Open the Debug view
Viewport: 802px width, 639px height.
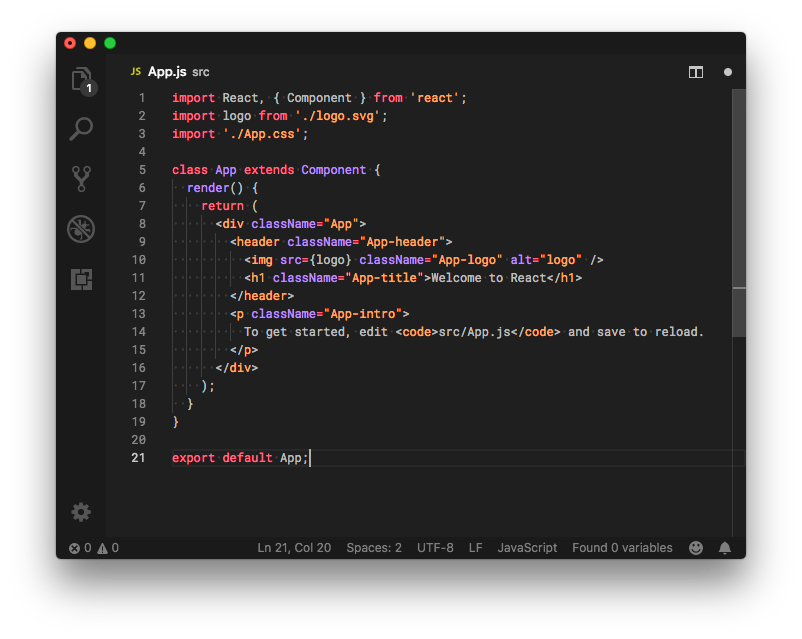click(x=81, y=229)
